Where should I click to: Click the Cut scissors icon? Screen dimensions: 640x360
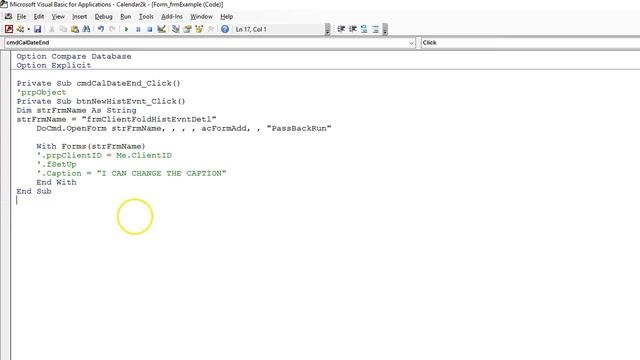click(52, 29)
